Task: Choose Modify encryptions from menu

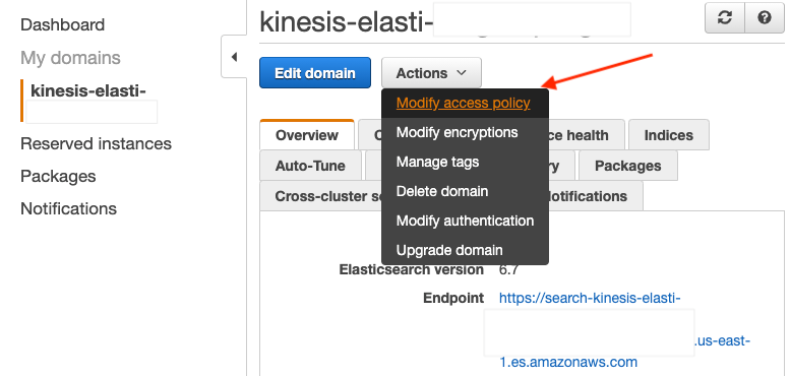Action: (x=457, y=133)
